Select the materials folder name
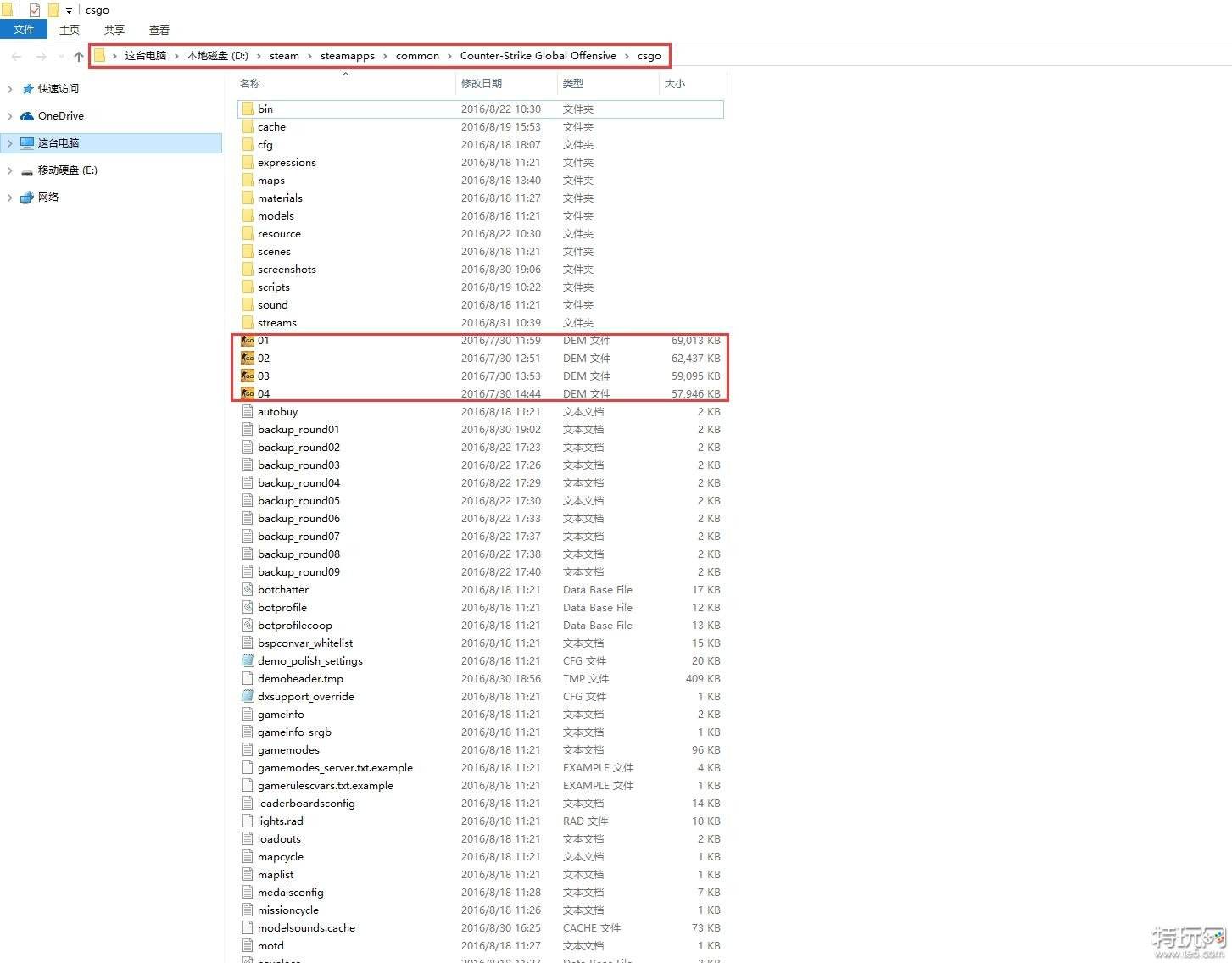The height and width of the screenshot is (963, 1232). pyautogui.click(x=280, y=198)
